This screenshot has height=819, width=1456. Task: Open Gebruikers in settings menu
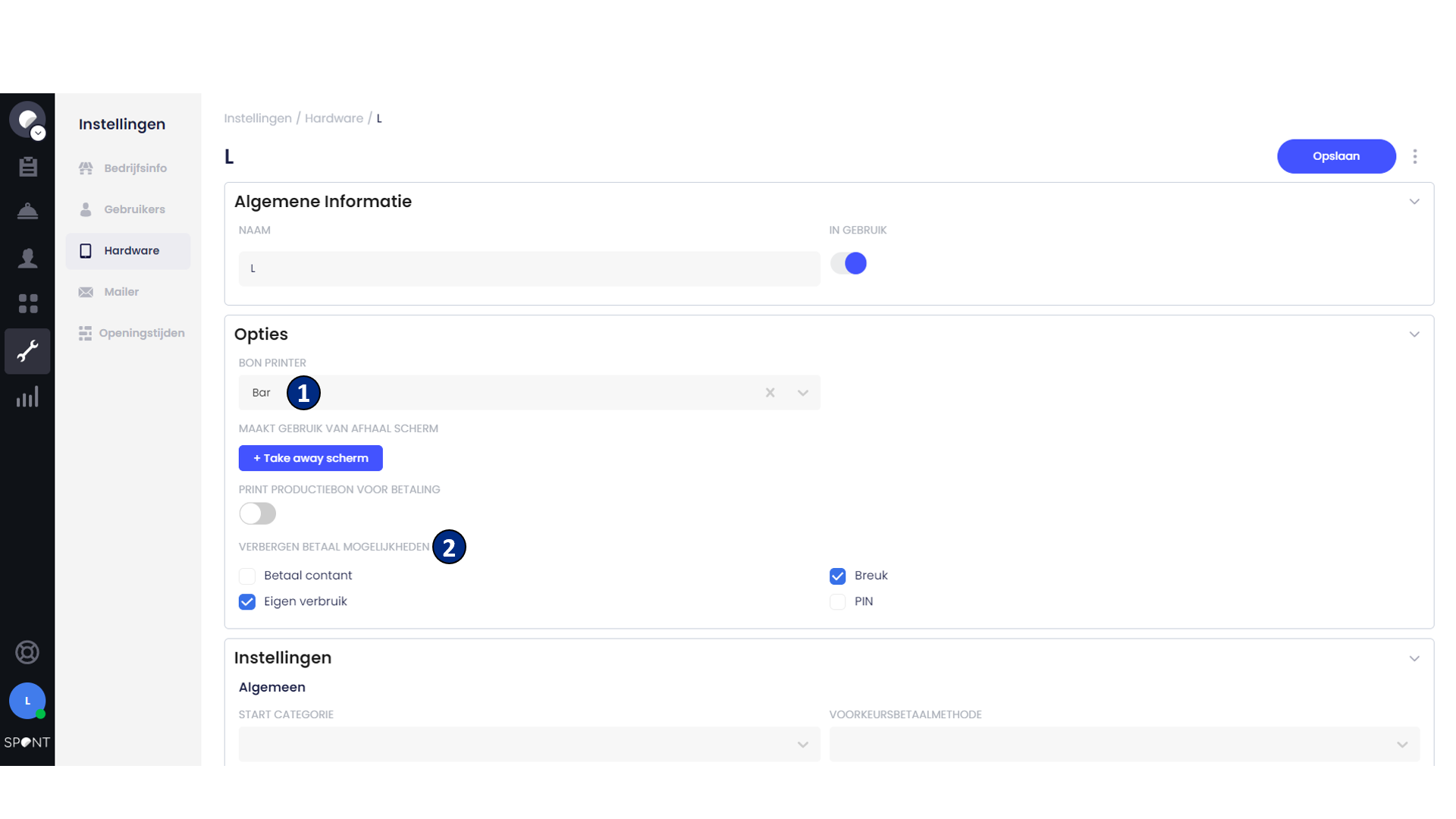134,209
